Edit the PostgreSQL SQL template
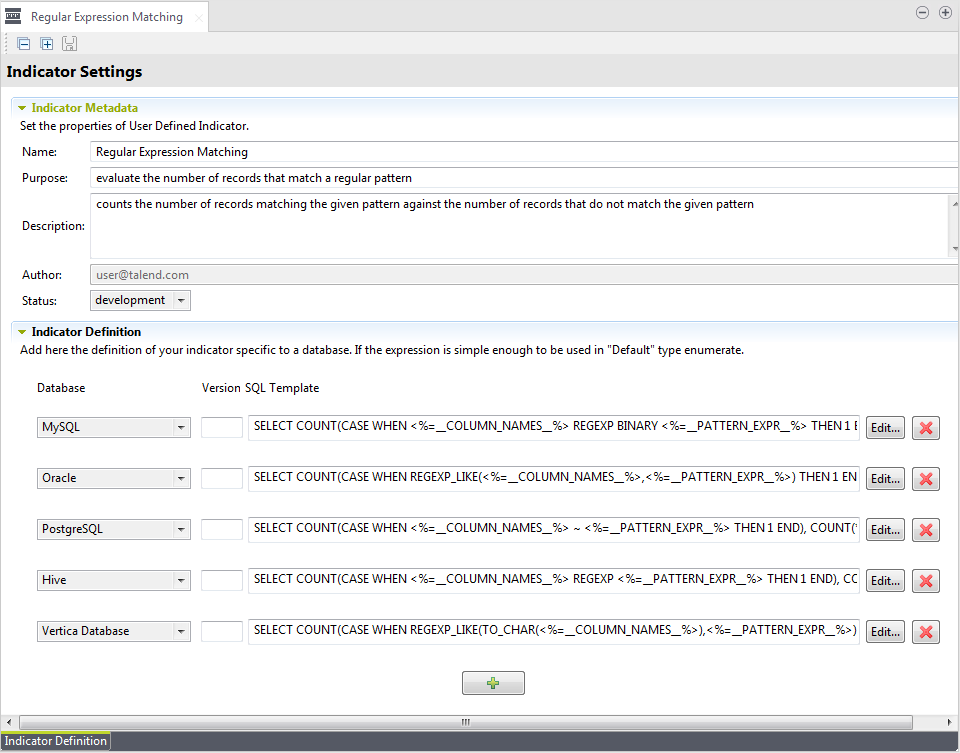This screenshot has width=960, height=753. [x=884, y=529]
